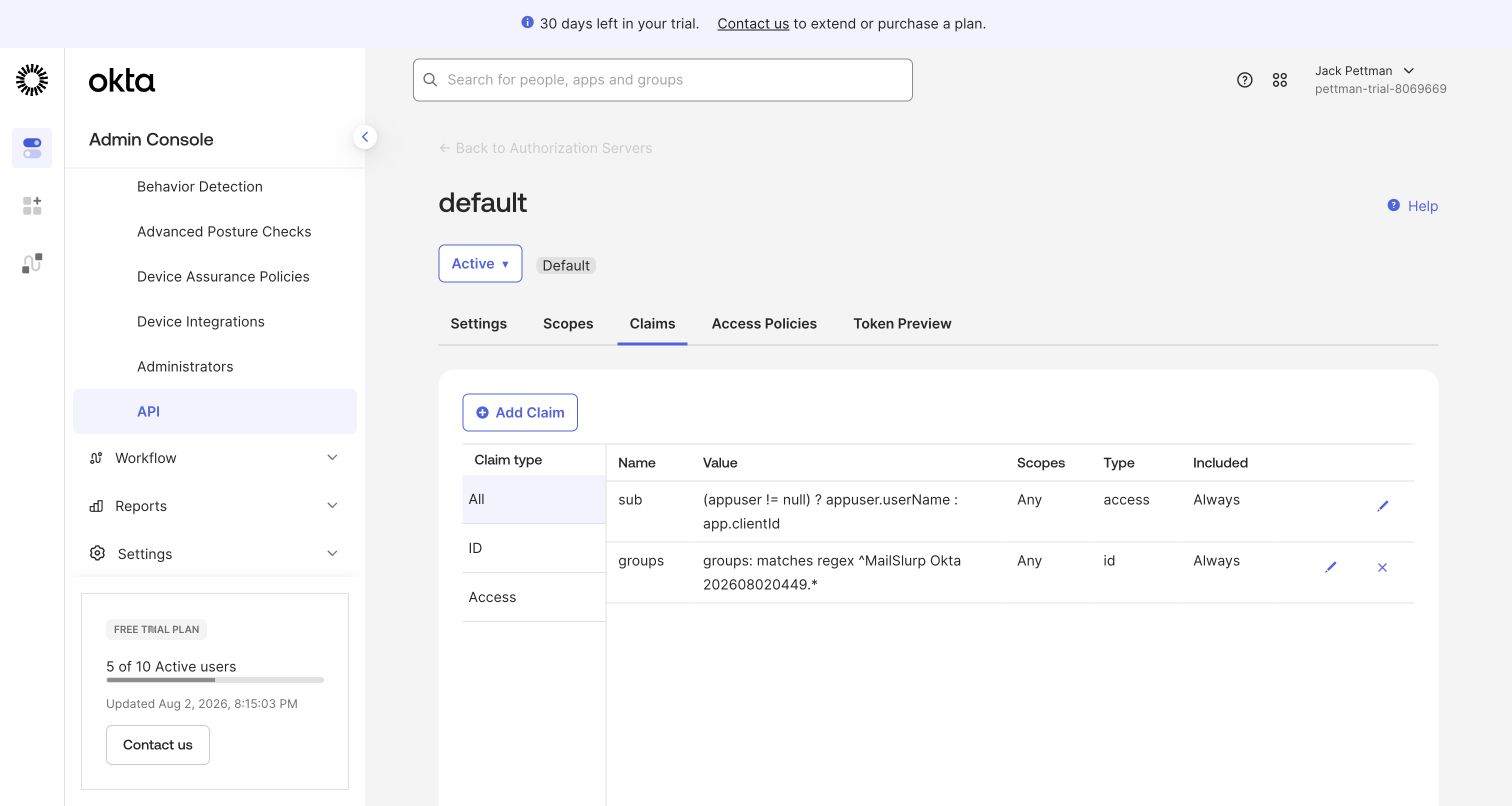This screenshot has height=806, width=1512.
Task: Open the add apps grid-plus icon in rail
Action: click(32, 206)
